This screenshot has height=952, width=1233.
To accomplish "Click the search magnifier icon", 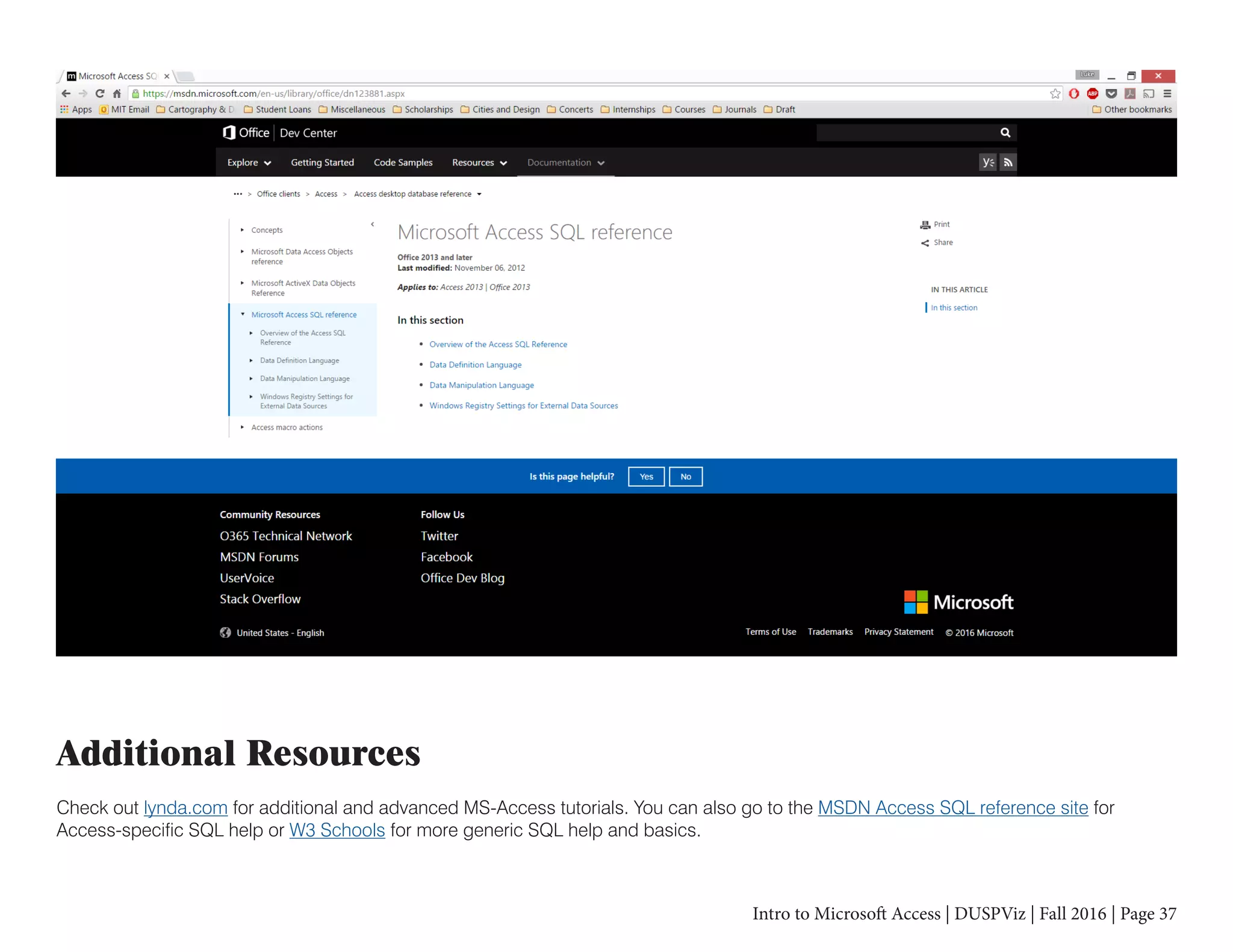I will (1005, 132).
